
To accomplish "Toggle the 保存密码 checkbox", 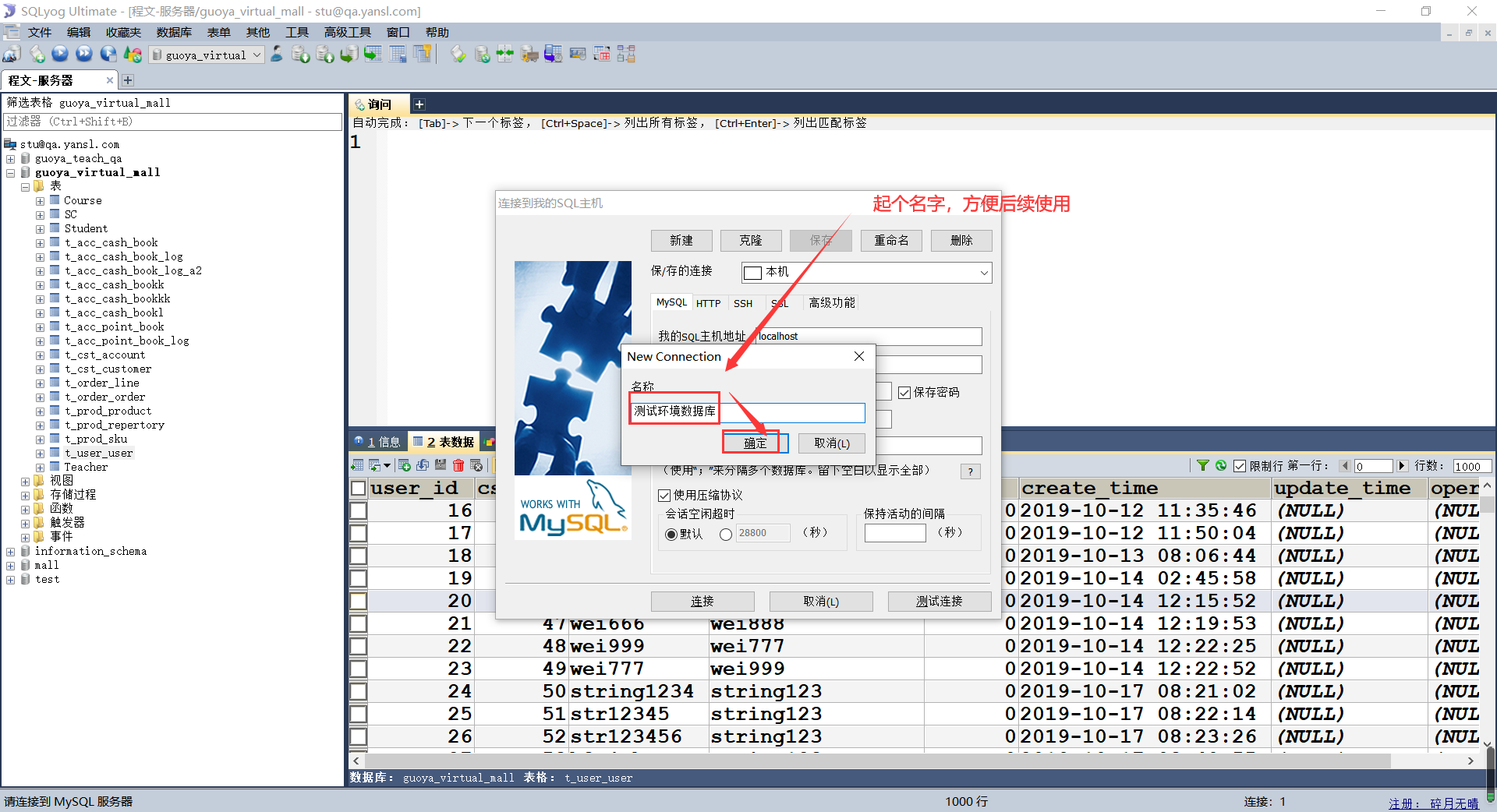I will (904, 393).
